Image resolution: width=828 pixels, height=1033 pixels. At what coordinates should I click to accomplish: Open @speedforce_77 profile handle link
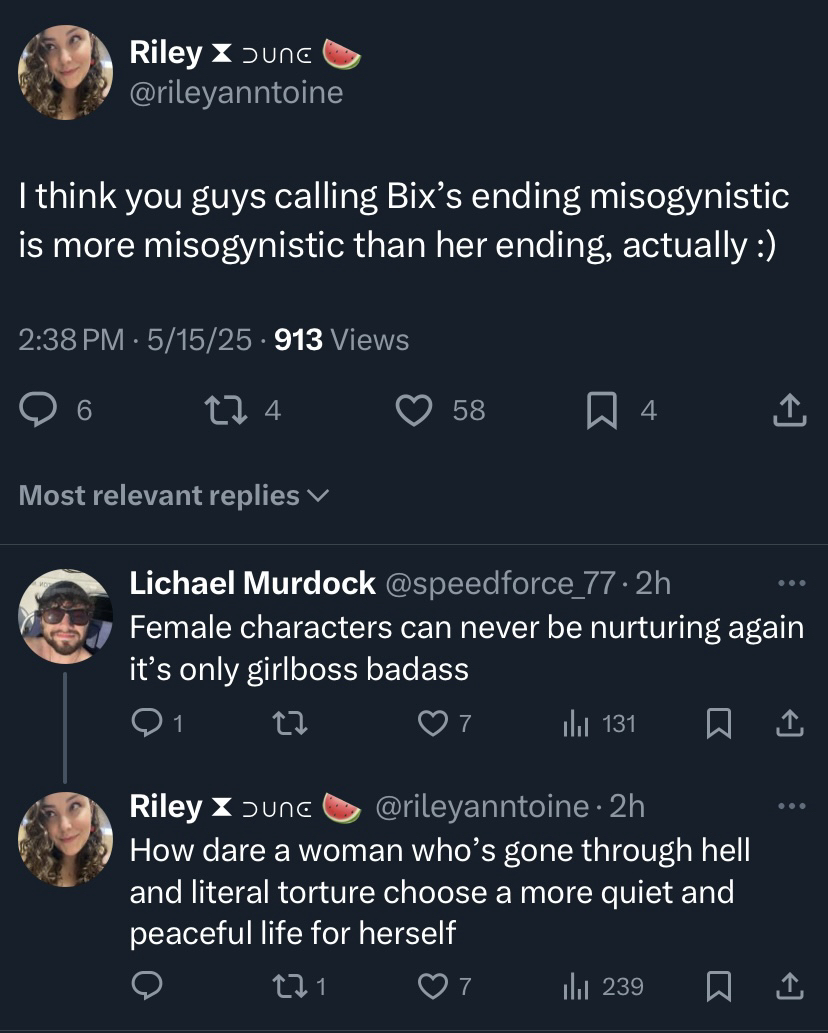[502, 583]
